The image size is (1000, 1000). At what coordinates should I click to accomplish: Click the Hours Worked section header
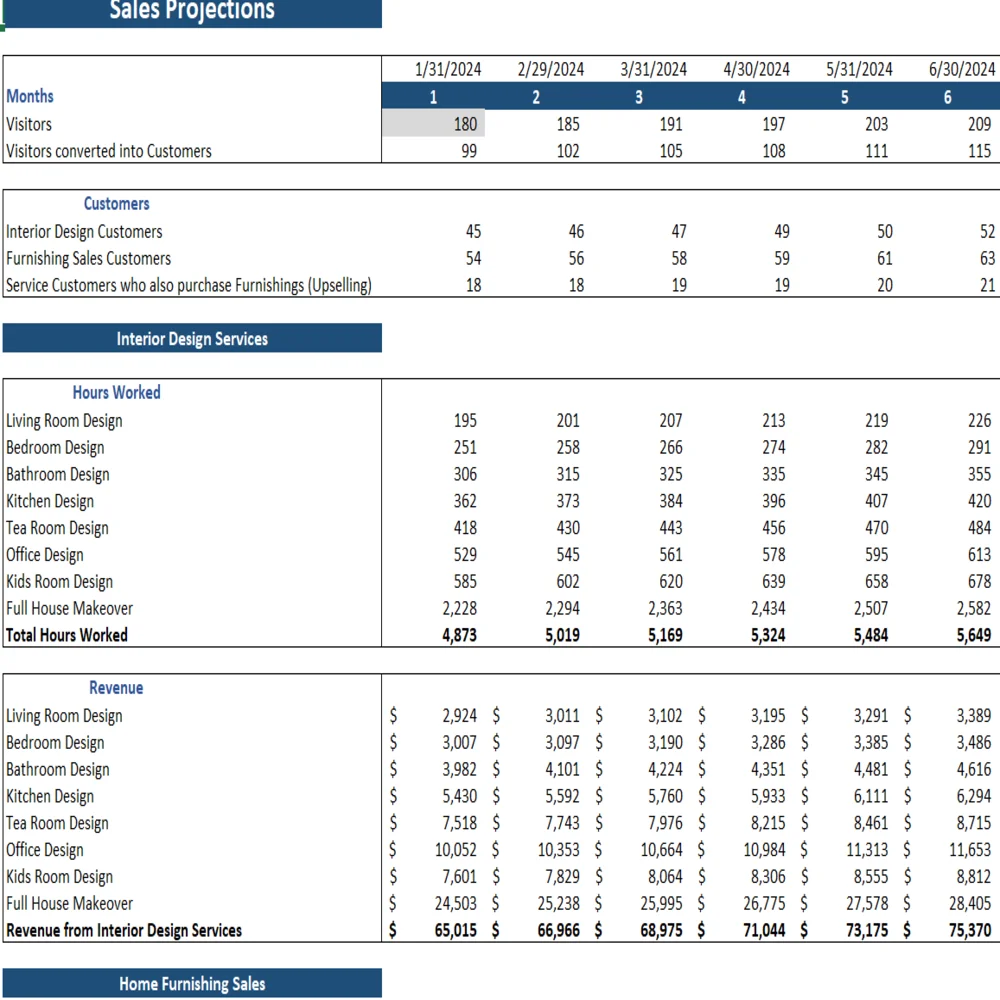pyautogui.click(x=116, y=392)
